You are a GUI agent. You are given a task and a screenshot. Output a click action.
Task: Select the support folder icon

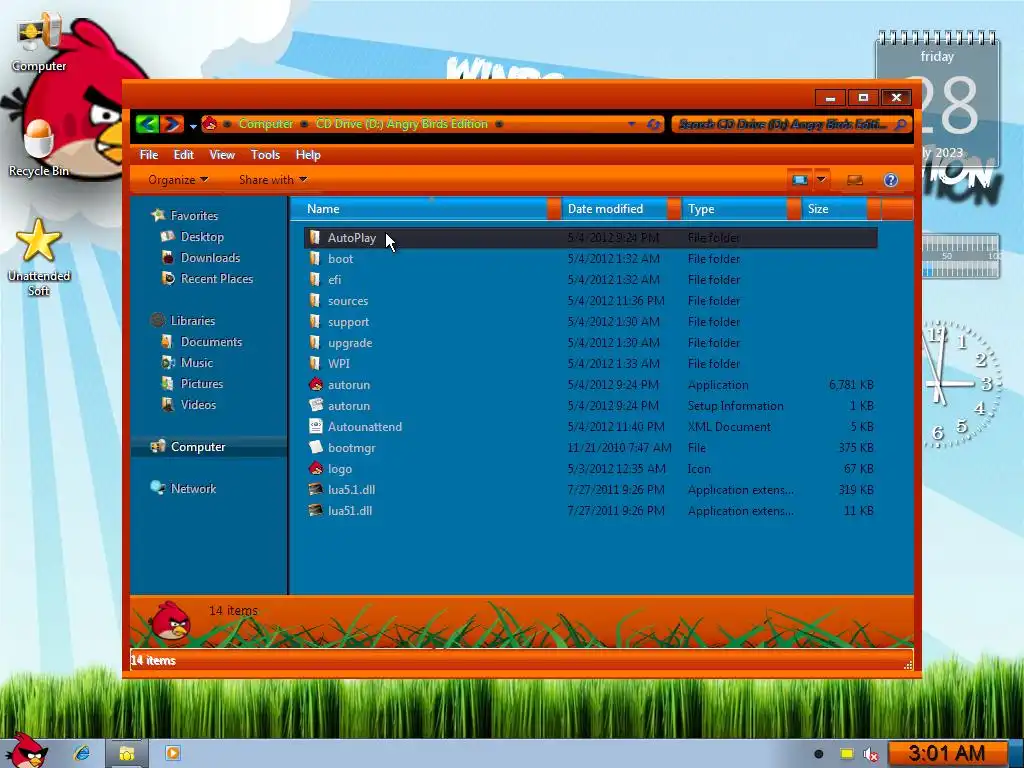pyautogui.click(x=315, y=321)
